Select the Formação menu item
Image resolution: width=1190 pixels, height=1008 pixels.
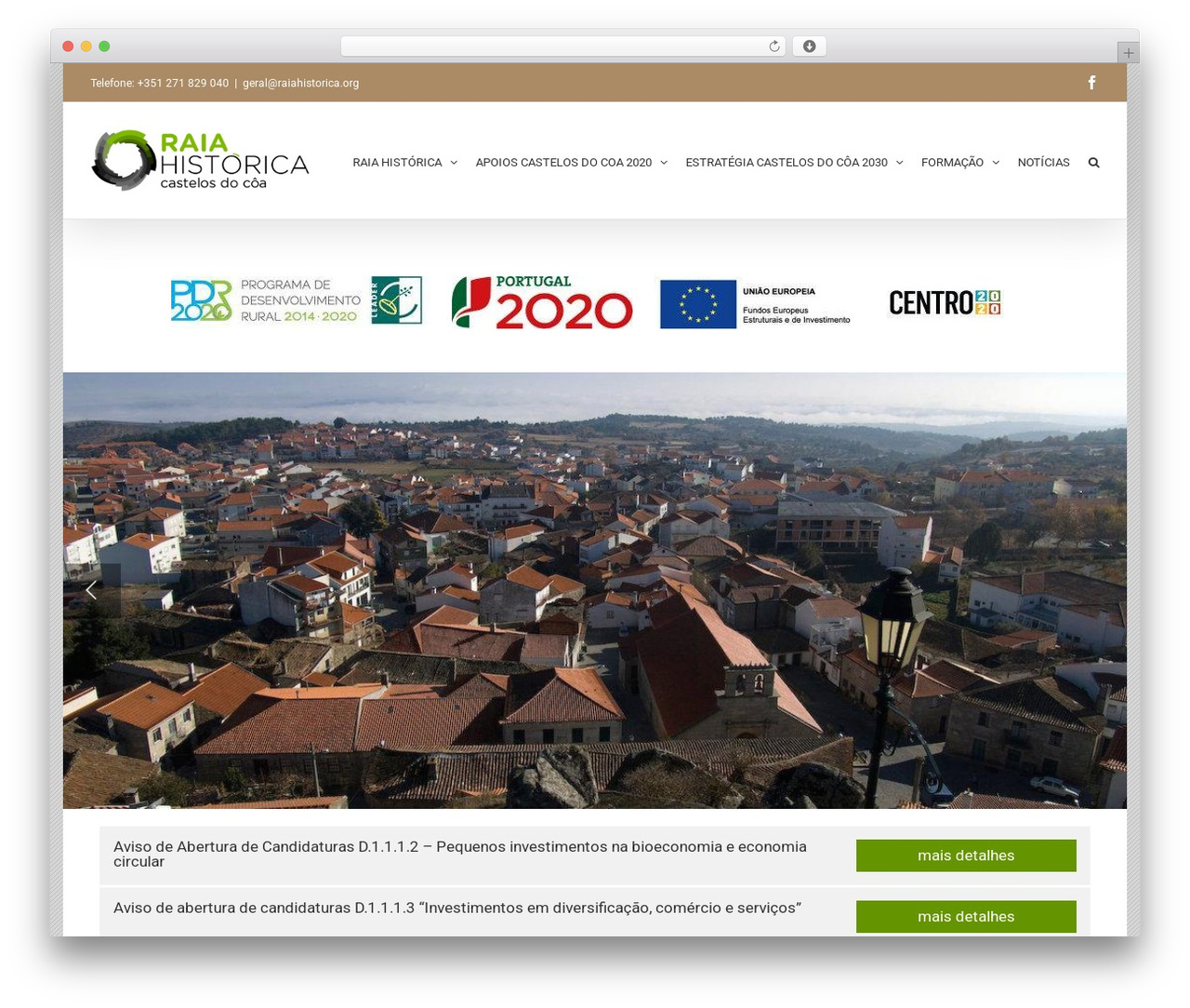click(x=952, y=163)
